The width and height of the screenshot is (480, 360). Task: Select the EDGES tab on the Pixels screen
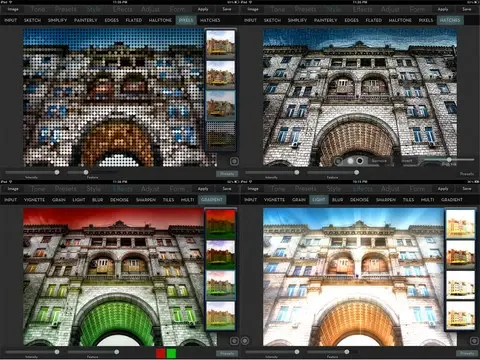[112, 20]
